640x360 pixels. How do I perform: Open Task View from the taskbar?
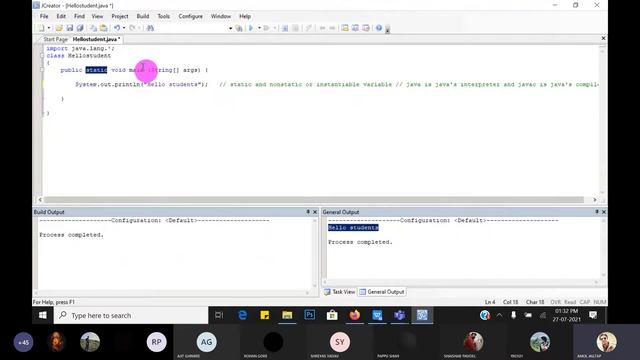pos(219,315)
